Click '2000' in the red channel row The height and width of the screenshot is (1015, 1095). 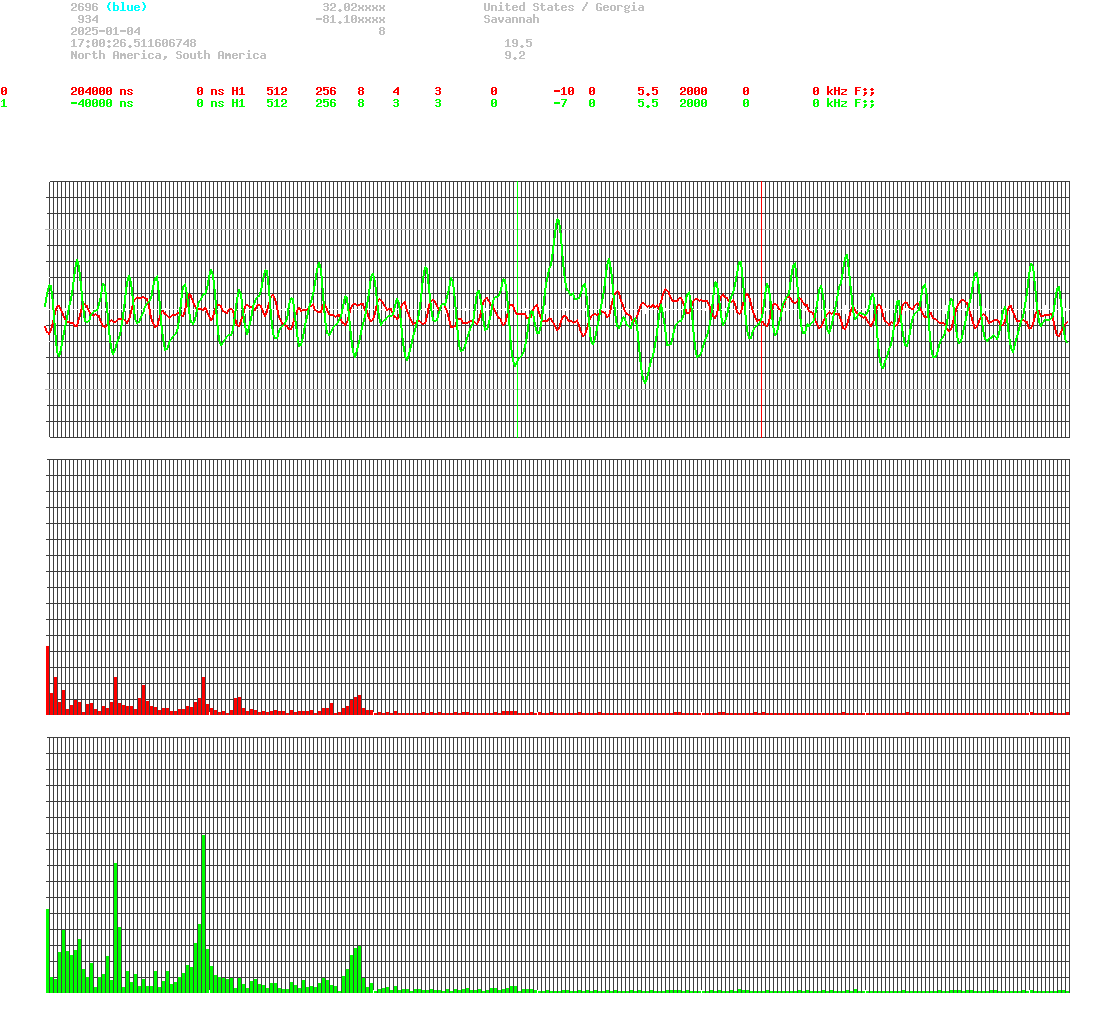(x=693, y=92)
